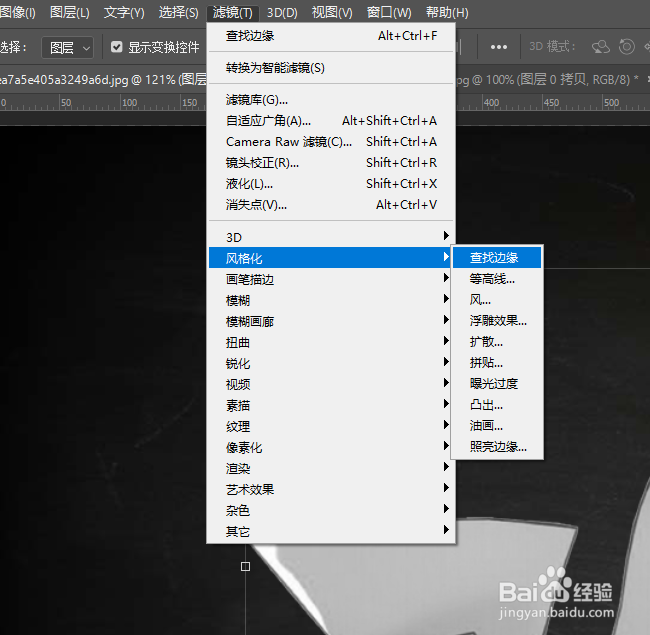Choose 转换为智能滤镜(S)
Screen dimensions: 650x635
coord(331,68)
